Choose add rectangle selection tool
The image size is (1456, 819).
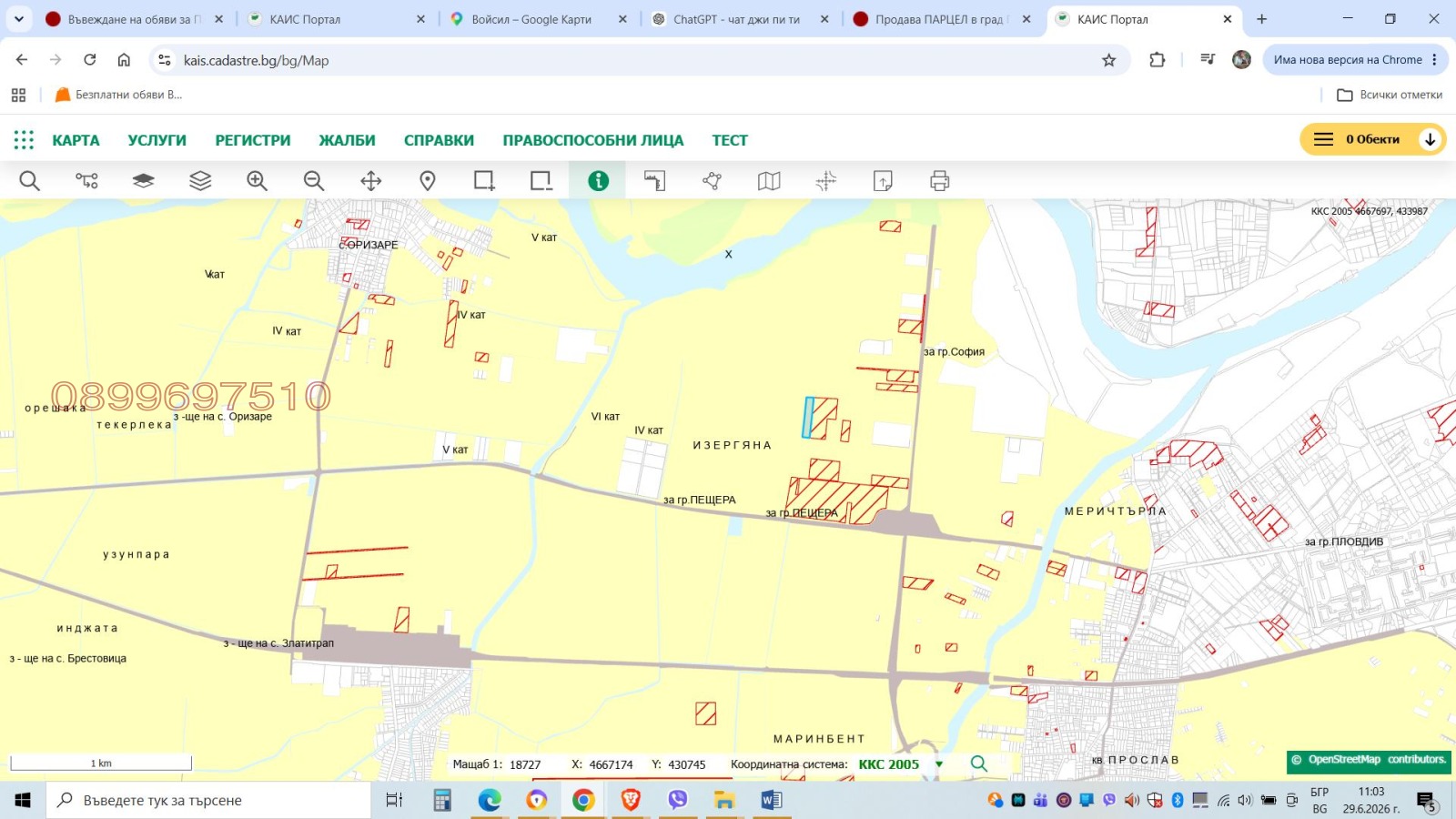tap(484, 181)
